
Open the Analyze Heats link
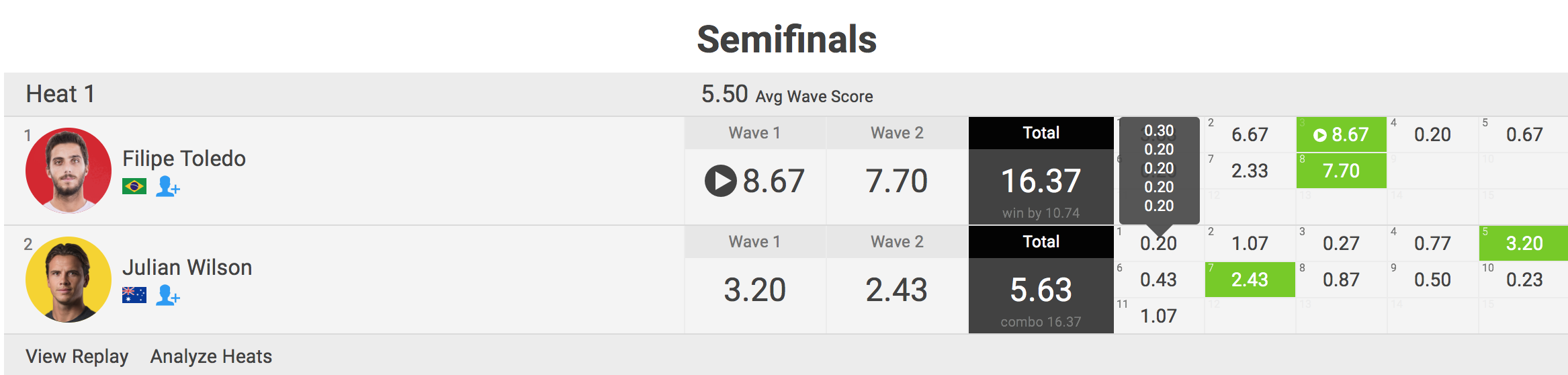pos(211,356)
